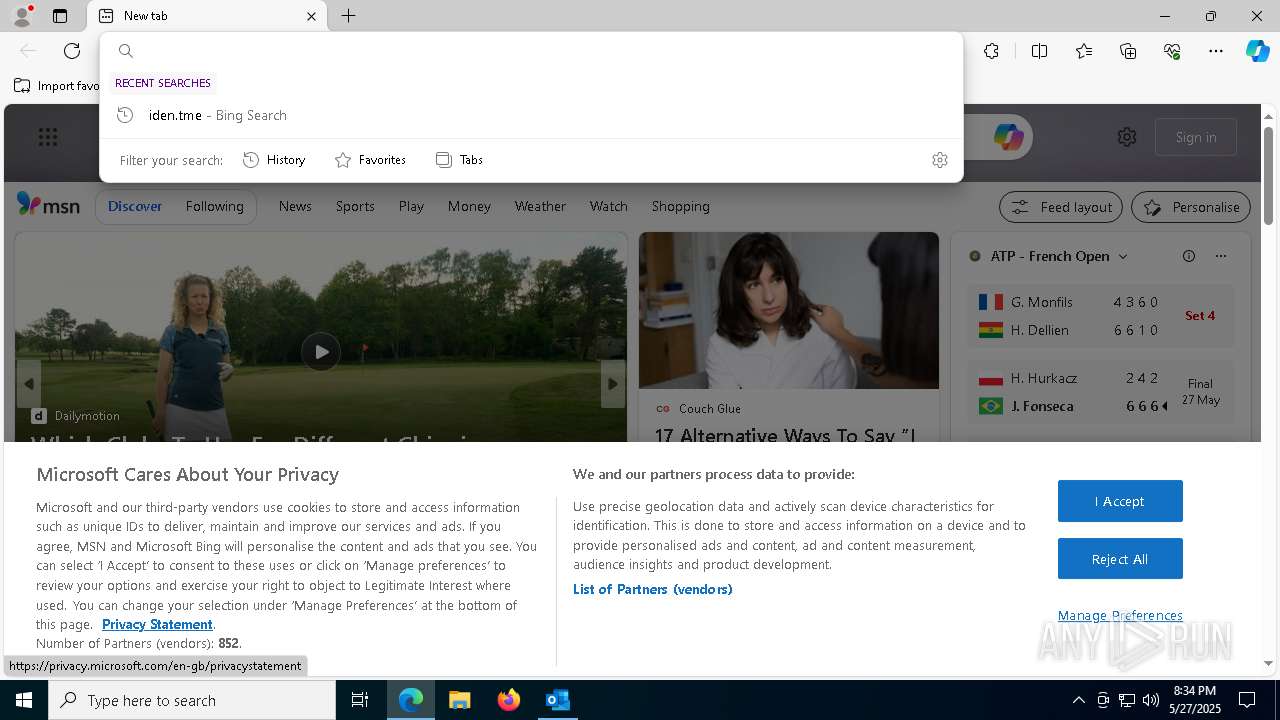Open the Windows Start menu

click(24, 700)
